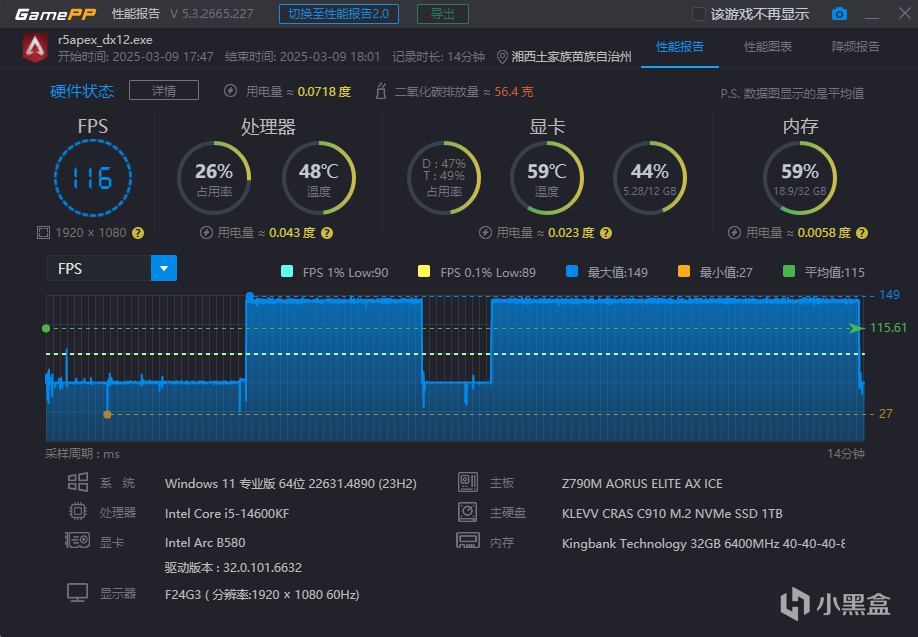Click lightning icon beside GPU 0.023 度
Viewport: 918px width, 637px height.
pos(485,232)
